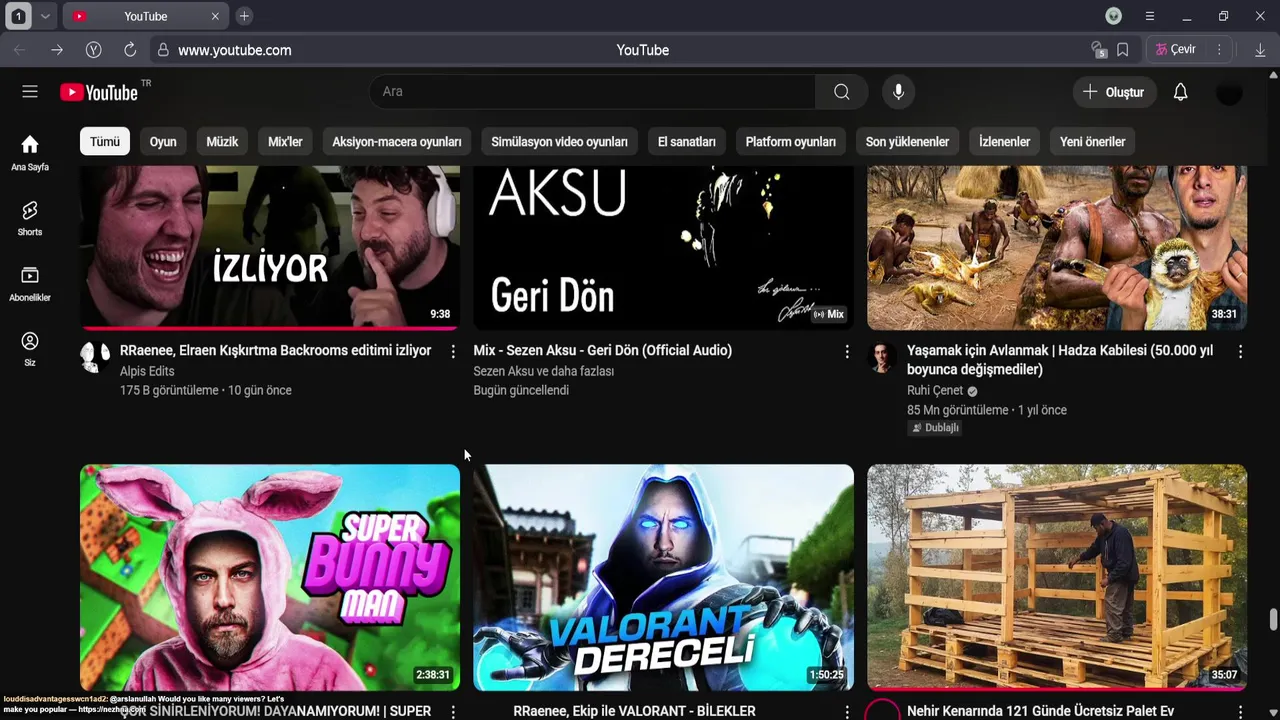Click the page vertical scrollbar thumb
Screen dimensions: 1280x720
click(1273, 620)
